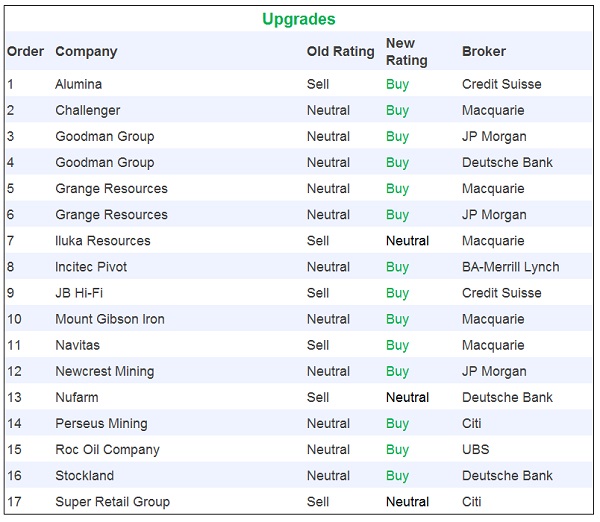
Task: Select the Alumina company name
Action: coord(78,84)
